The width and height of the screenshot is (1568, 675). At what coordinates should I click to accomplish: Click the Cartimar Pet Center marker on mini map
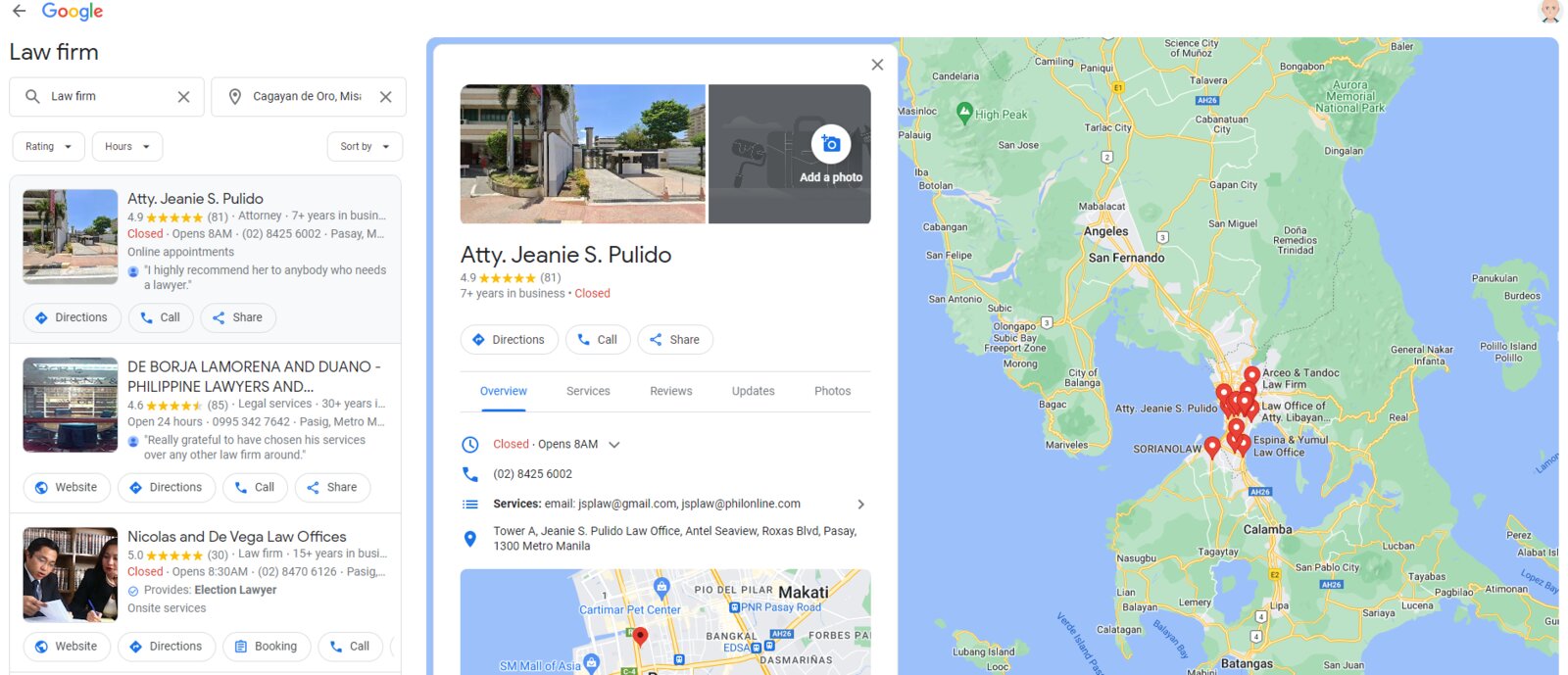tap(661, 587)
